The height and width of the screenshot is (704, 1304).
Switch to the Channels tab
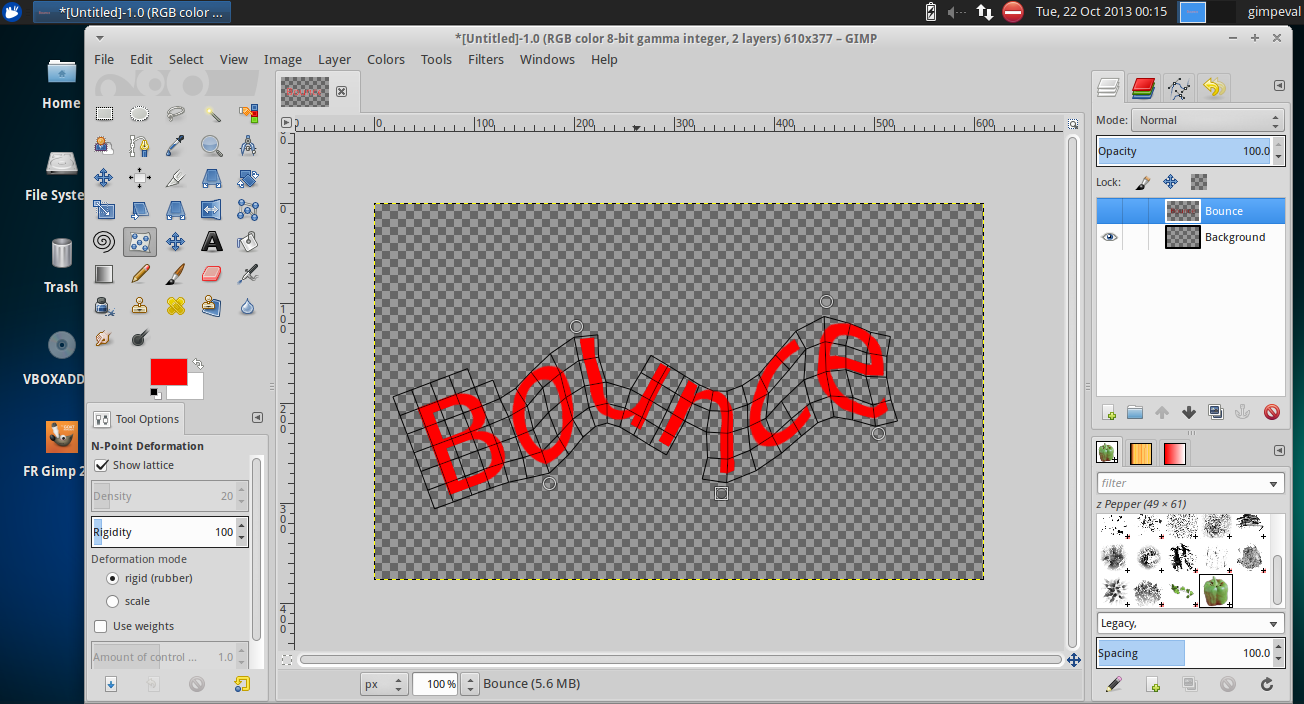tap(1145, 88)
